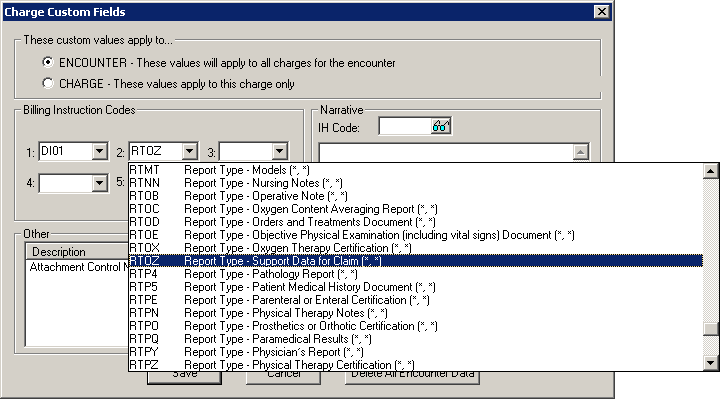Click the dropdown list scrollbar thumb
The height and width of the screenshot is (399, 720).
710,329
